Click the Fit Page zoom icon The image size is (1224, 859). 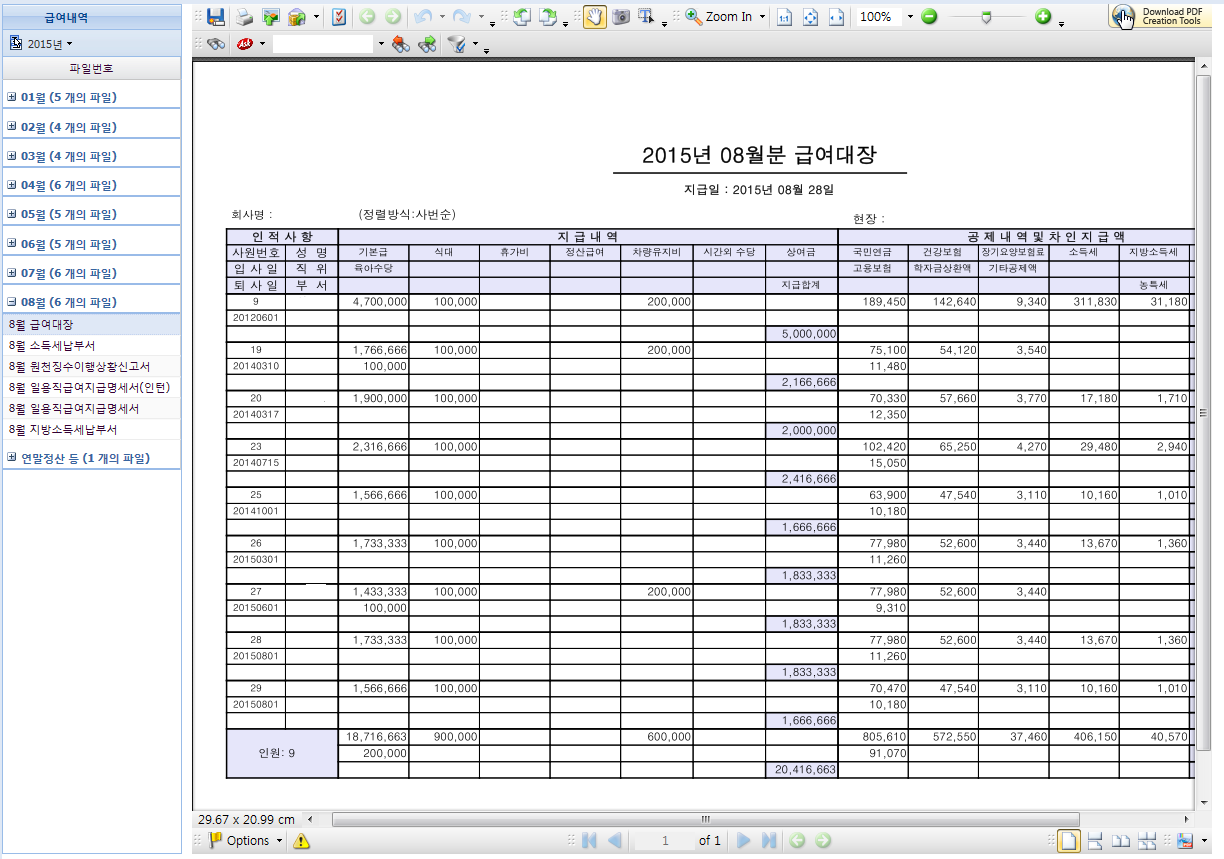click(x=811, y=17)
